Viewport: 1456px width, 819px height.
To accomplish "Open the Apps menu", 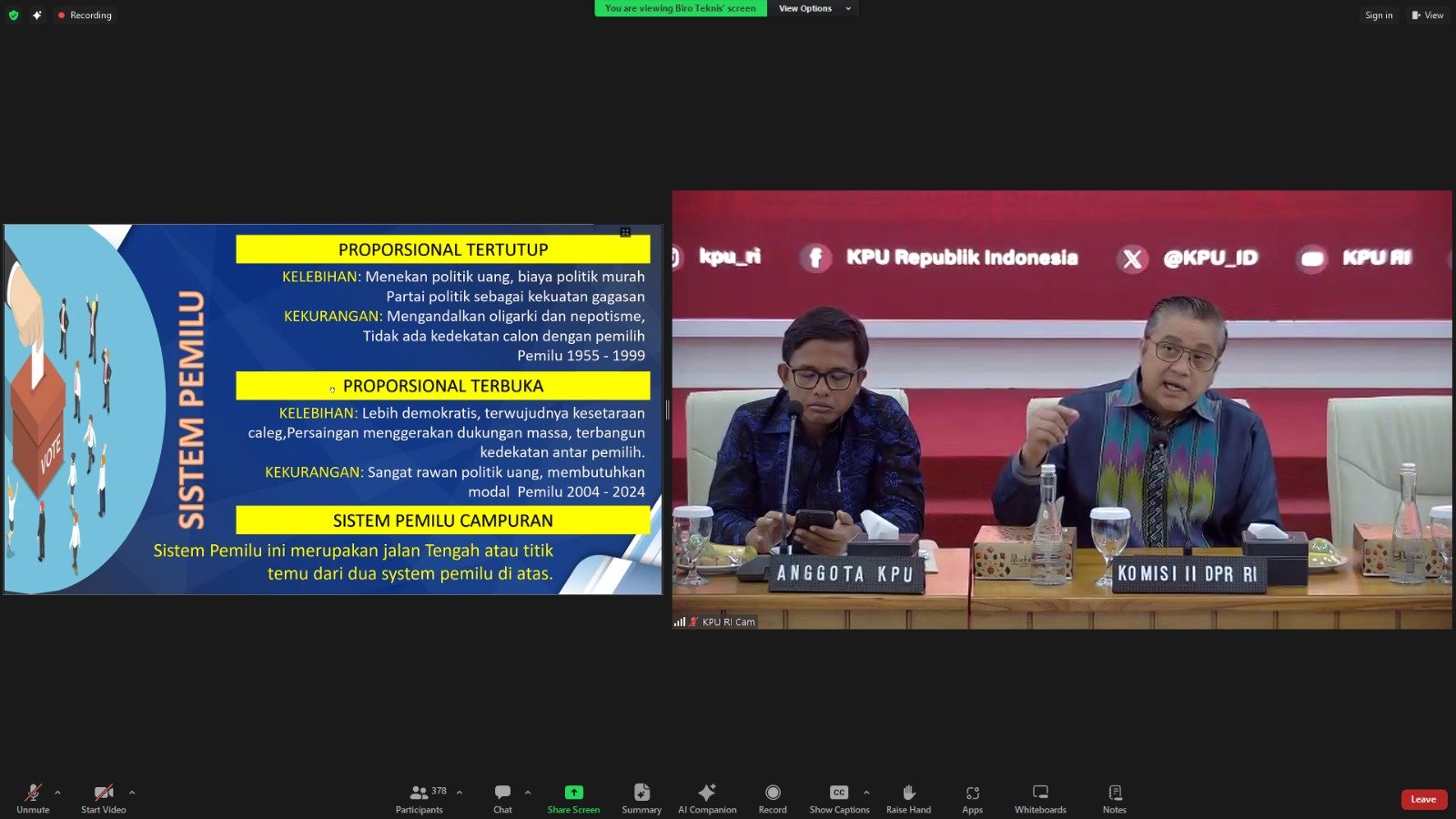I will coord(972,798).
